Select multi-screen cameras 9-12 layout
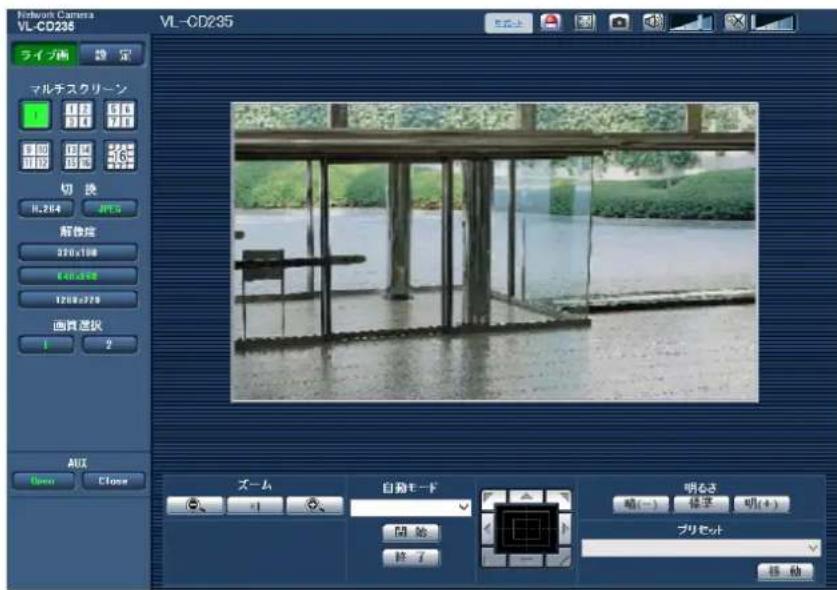The width and height of the screenshot is (837, 590). tap(35, 156)
